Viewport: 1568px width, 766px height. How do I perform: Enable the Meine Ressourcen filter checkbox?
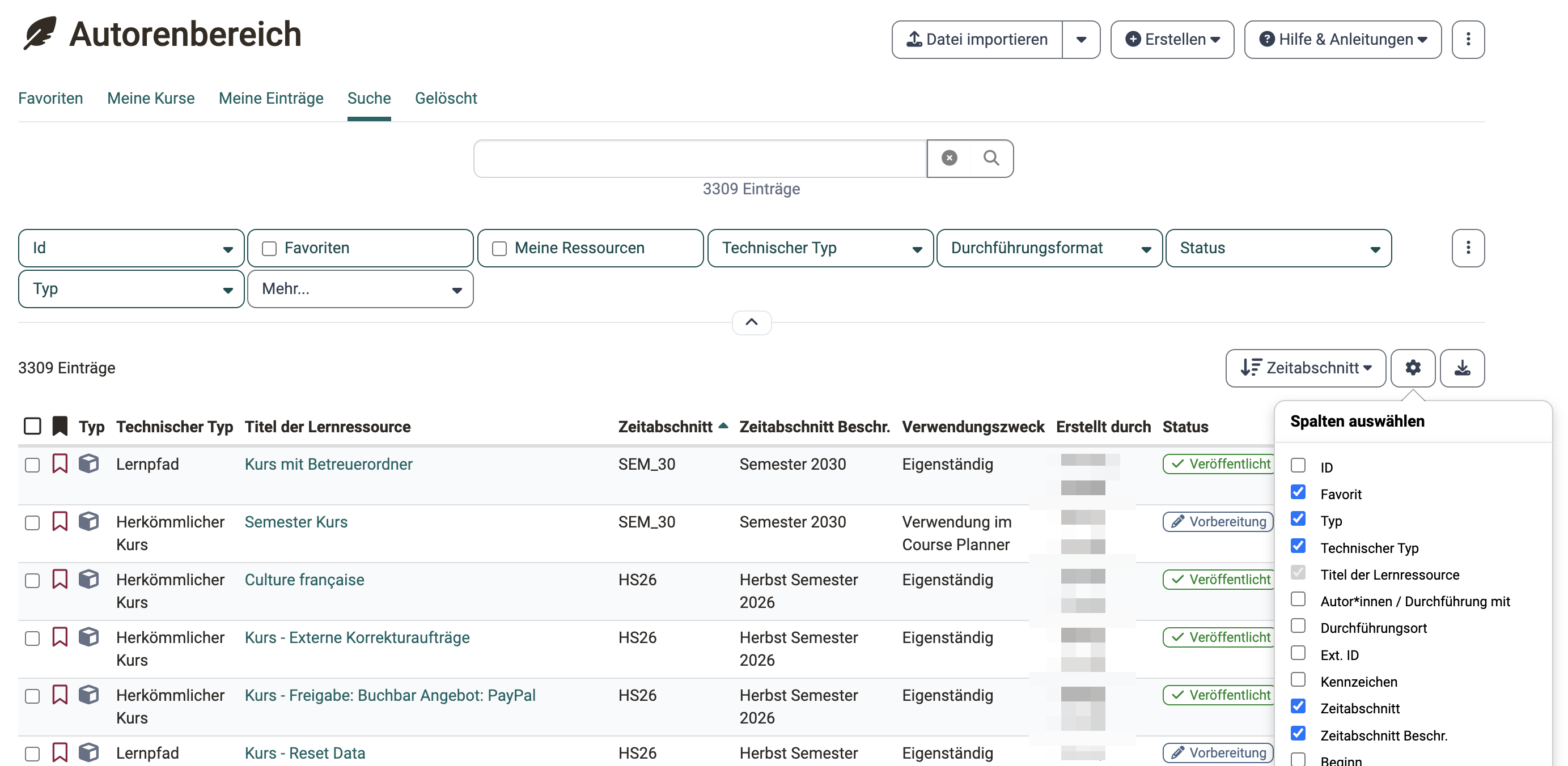pyautogui.click(x=499, y=248)
